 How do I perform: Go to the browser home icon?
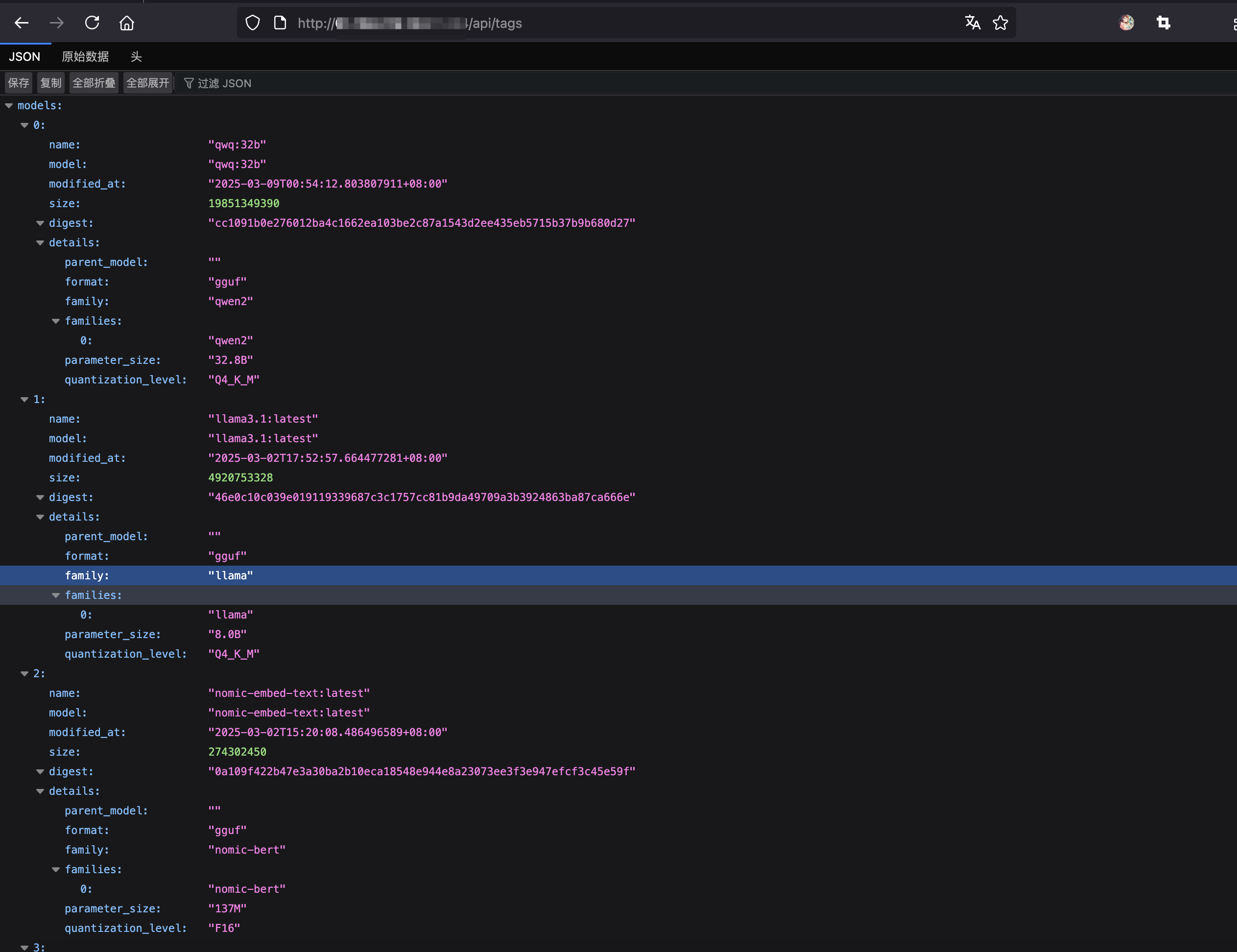[x=127, y=23]
